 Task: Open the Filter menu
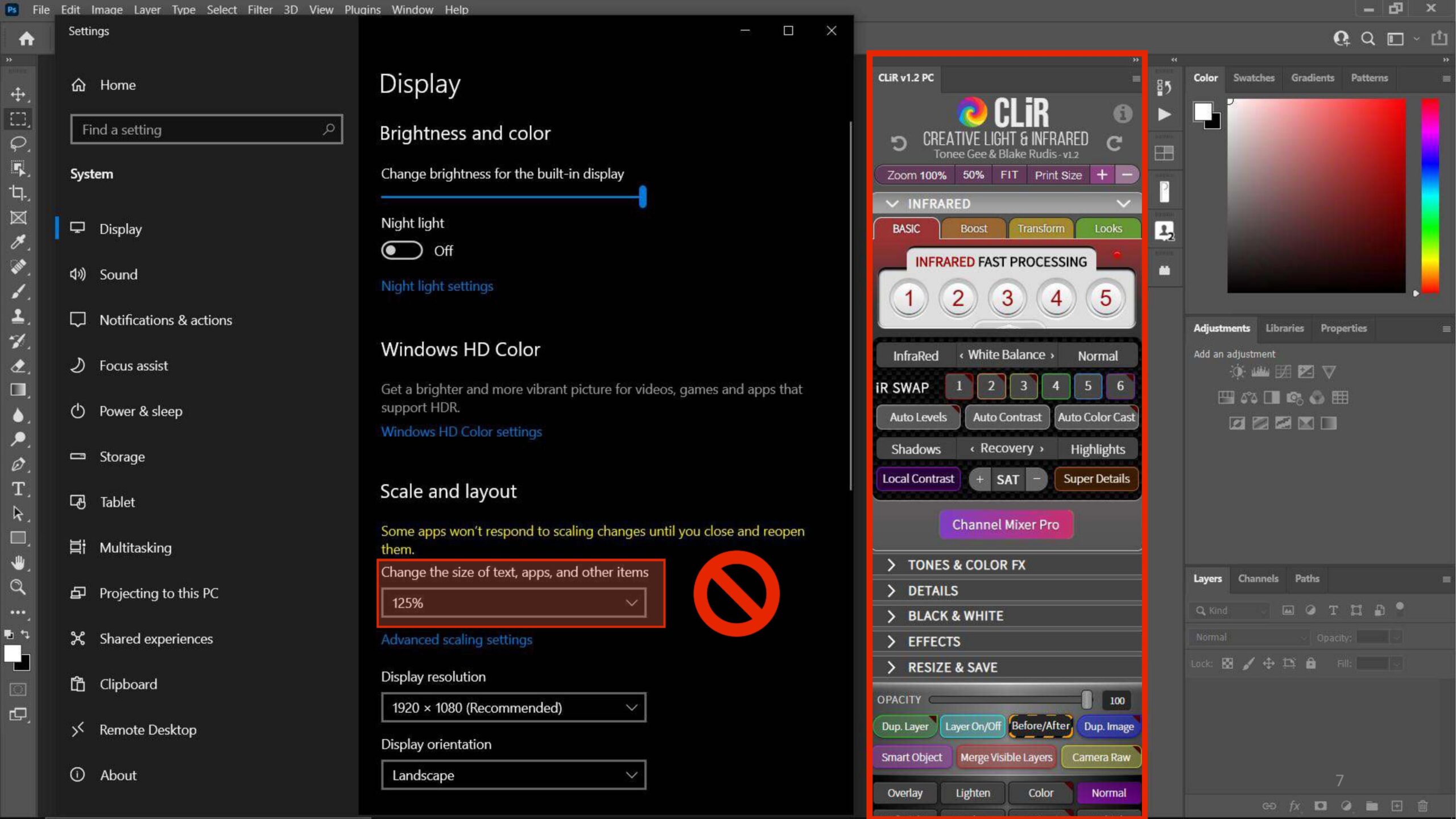tap(260, 10)
